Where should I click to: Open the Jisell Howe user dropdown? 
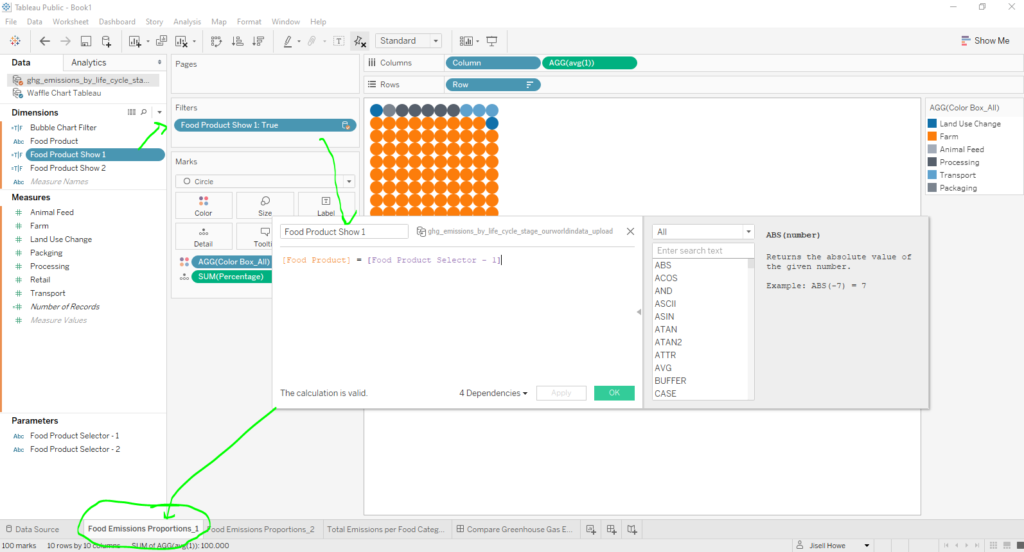pyautogui.click(x=867, y=545)
